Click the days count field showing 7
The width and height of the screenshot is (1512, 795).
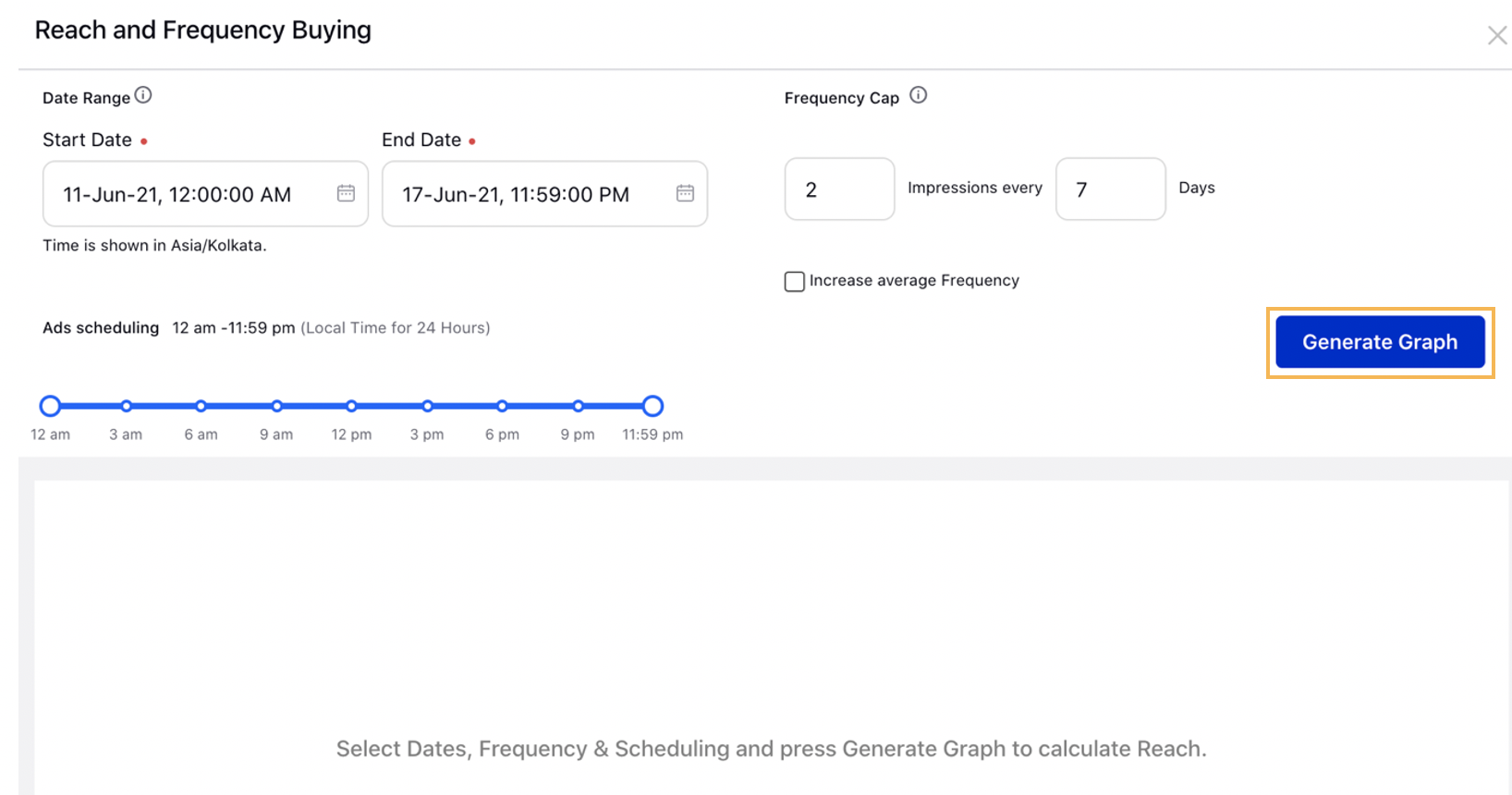(1109, 190)
